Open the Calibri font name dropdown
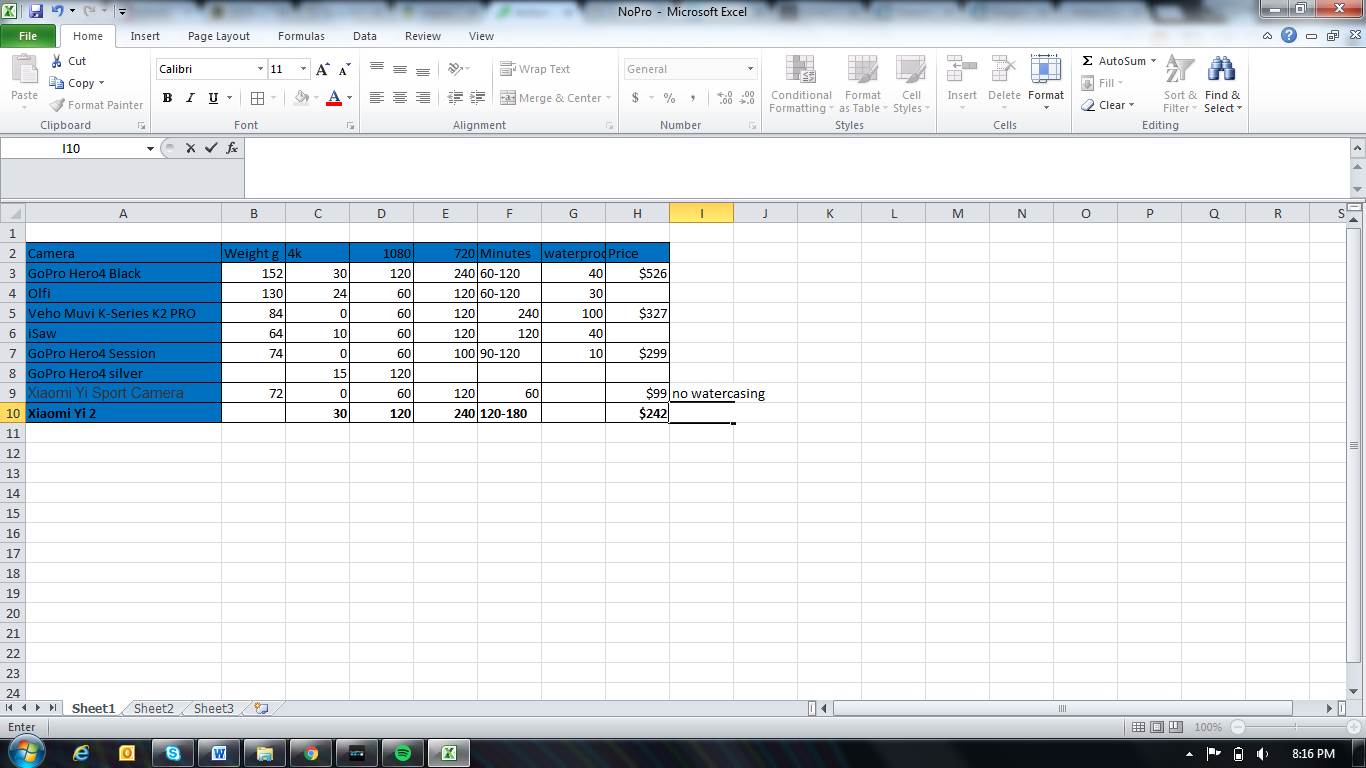 260,69
